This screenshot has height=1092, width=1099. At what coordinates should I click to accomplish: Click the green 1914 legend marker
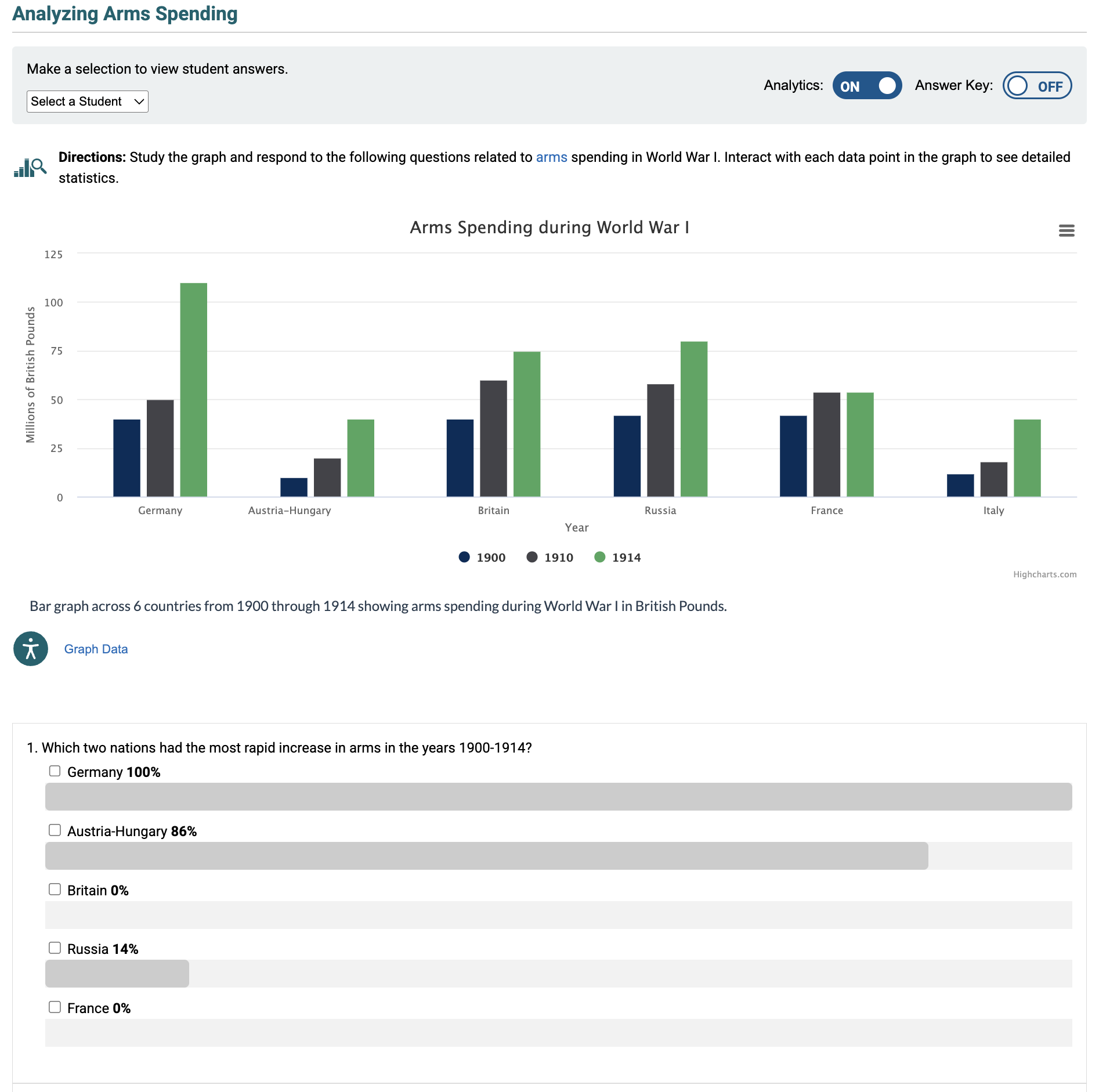[601, 556]
